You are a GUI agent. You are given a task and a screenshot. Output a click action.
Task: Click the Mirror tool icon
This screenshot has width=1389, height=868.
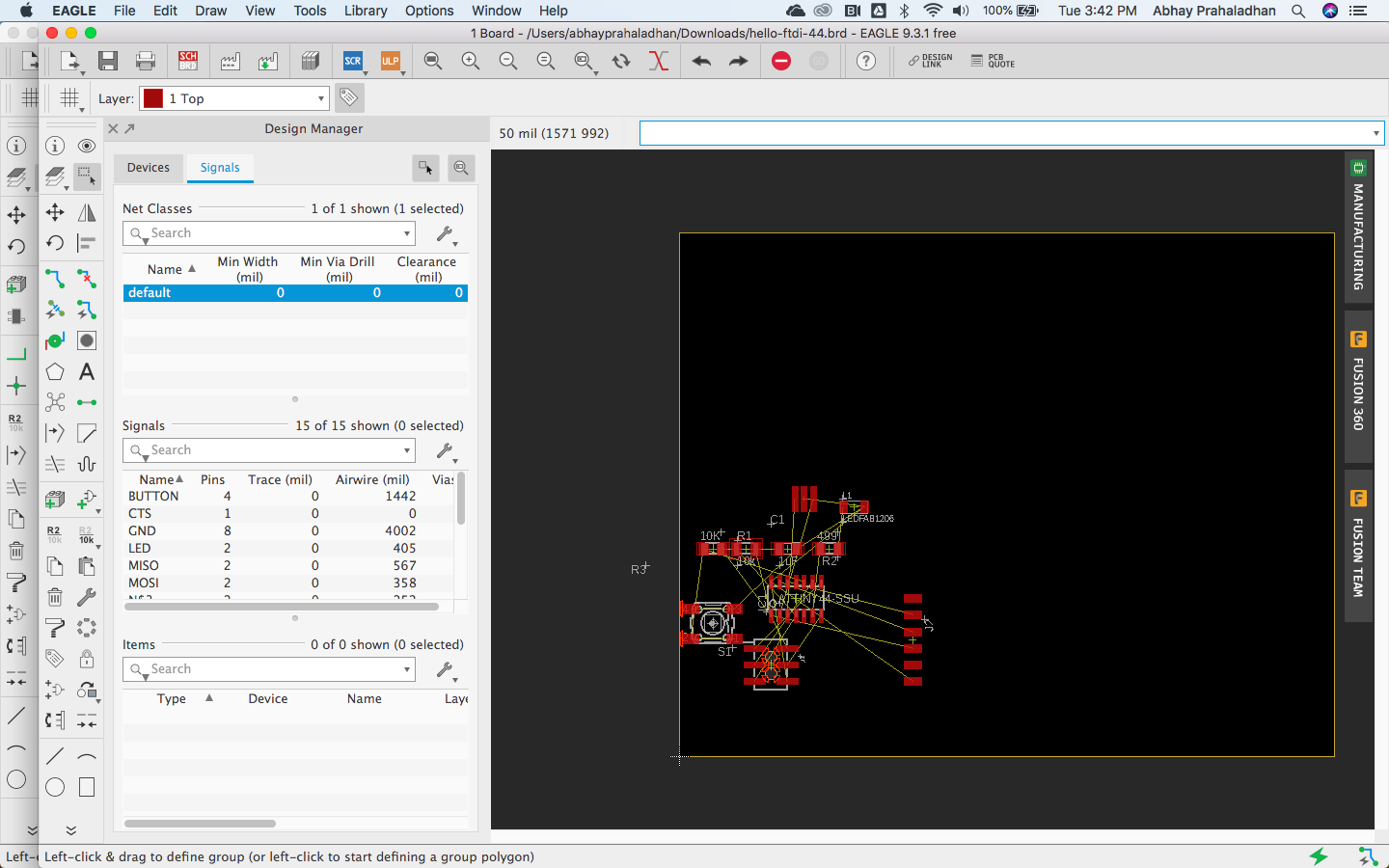coord(87,212)
